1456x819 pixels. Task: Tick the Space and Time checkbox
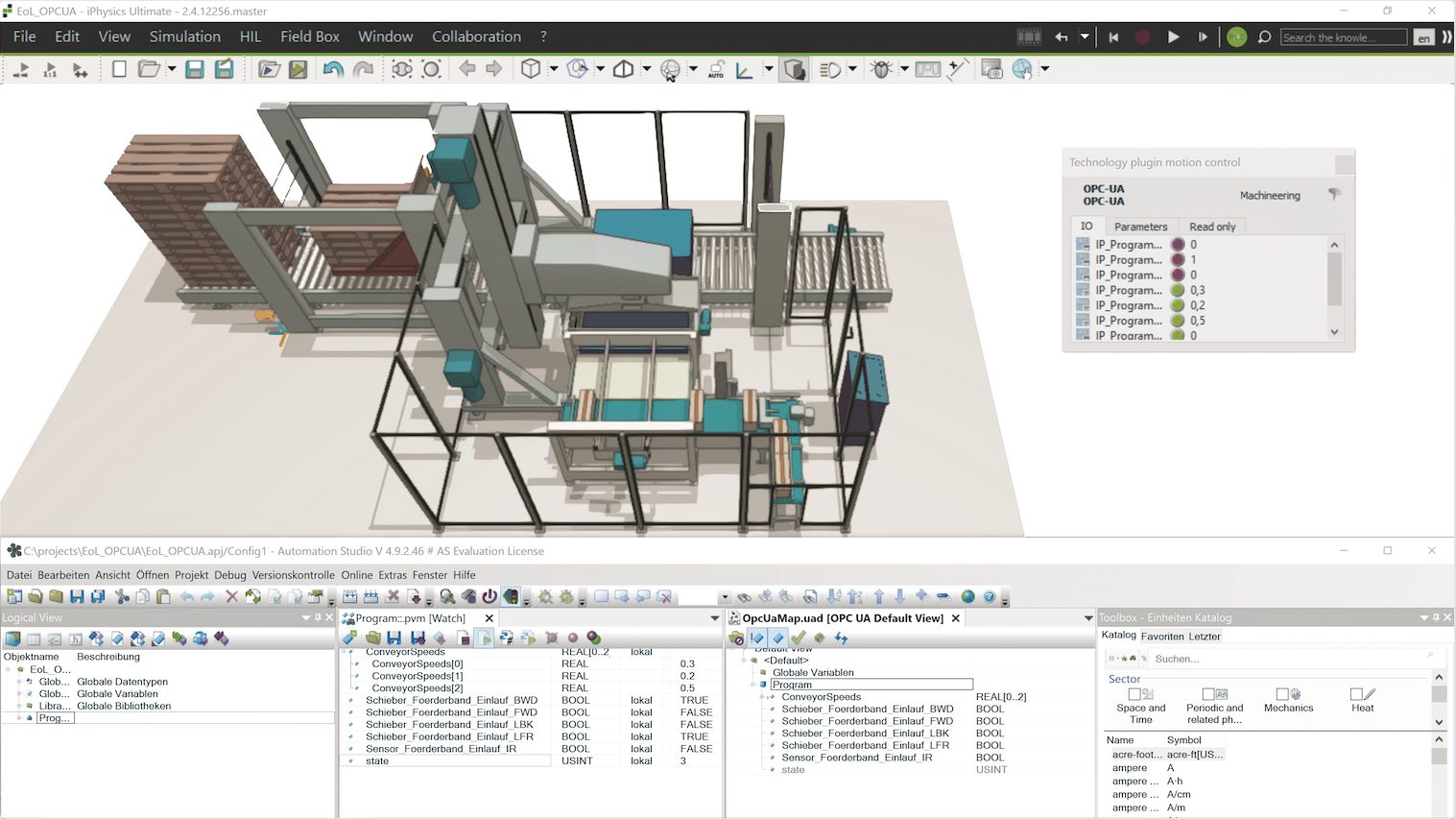1134,694
